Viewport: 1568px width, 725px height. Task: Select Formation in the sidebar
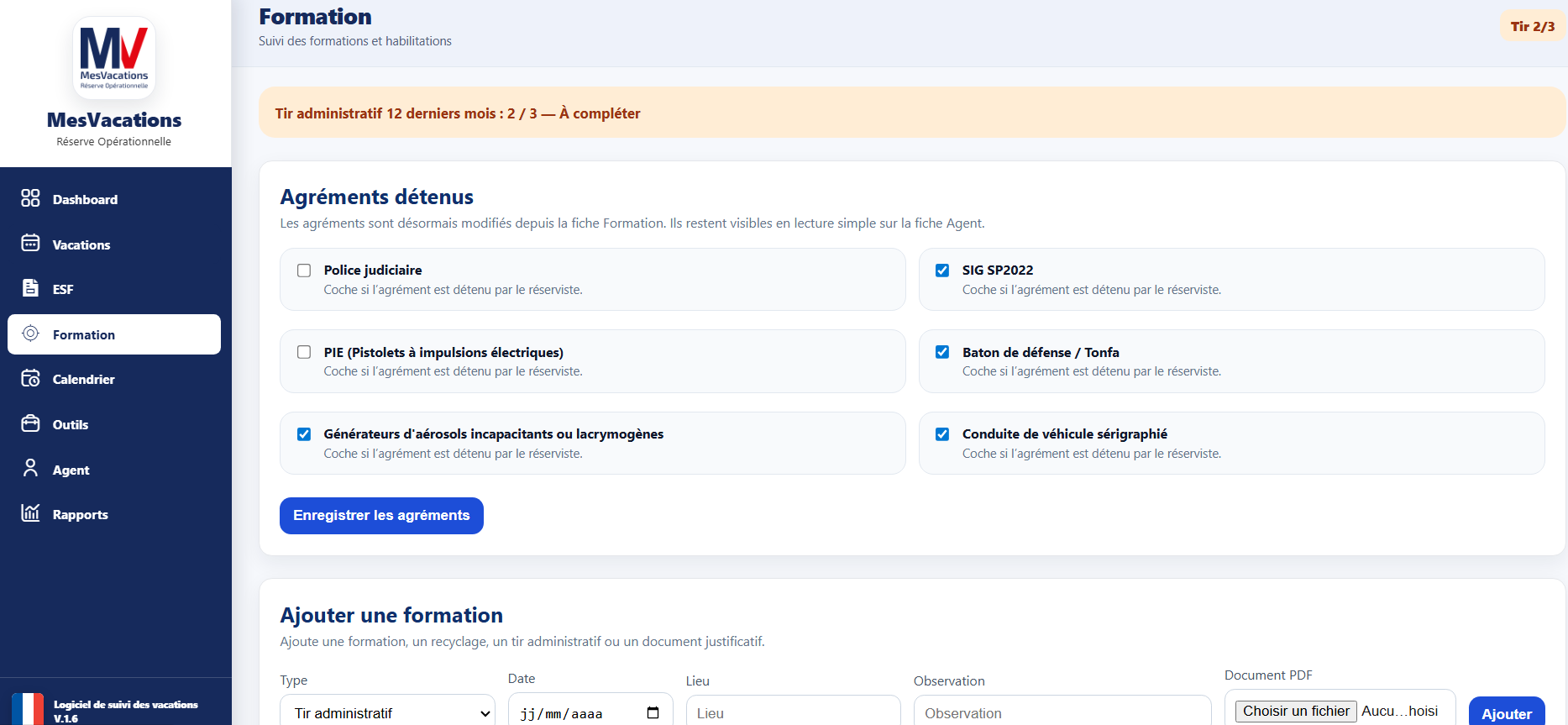click(x=114, y=334)
